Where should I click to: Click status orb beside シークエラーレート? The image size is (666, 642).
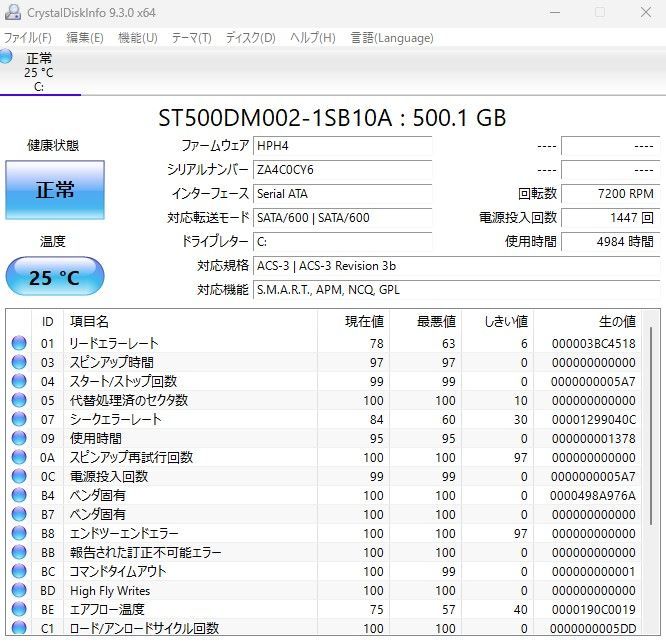pos(18,419)
